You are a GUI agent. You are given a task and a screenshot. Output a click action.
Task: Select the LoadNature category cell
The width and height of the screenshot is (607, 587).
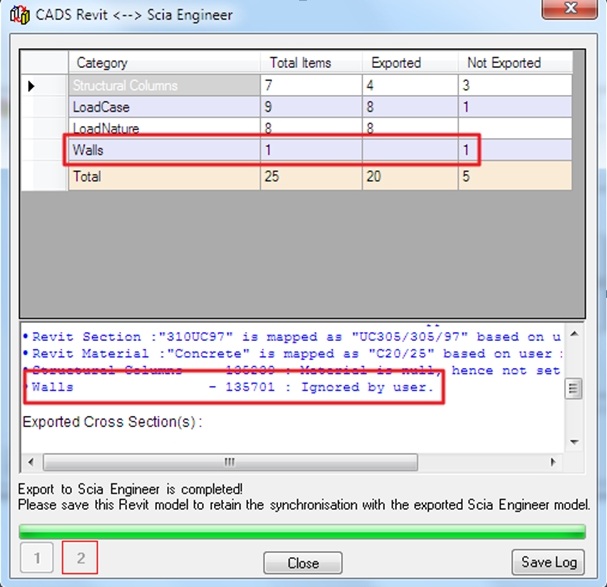coord(165,128)
